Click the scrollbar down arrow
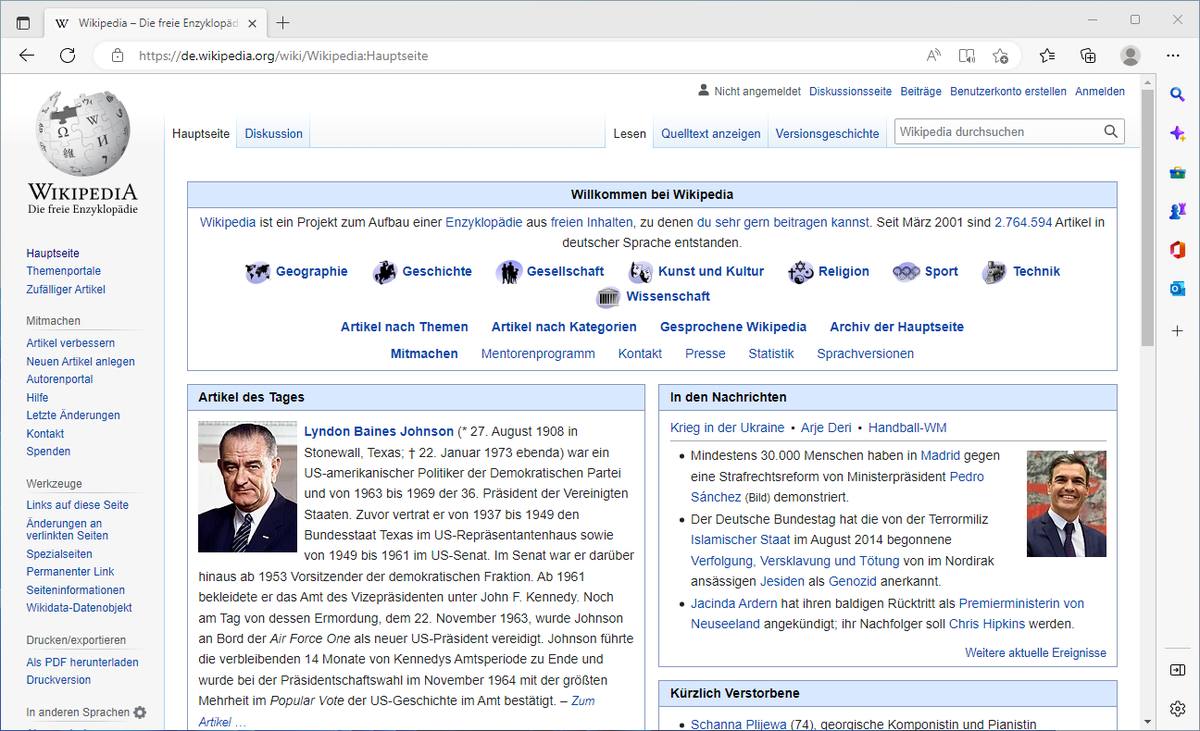This screenshot has width=1200, height=731. (1147, 721)
